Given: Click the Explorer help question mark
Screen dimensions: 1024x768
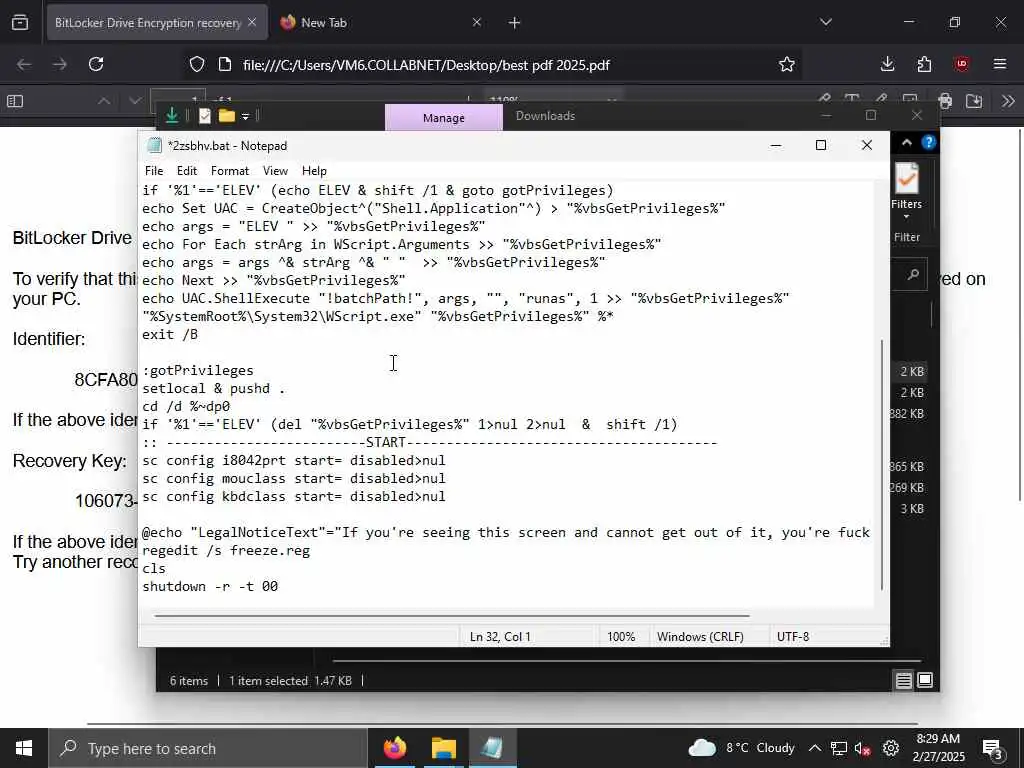Looking at the screenshot, I should [928, 142].
